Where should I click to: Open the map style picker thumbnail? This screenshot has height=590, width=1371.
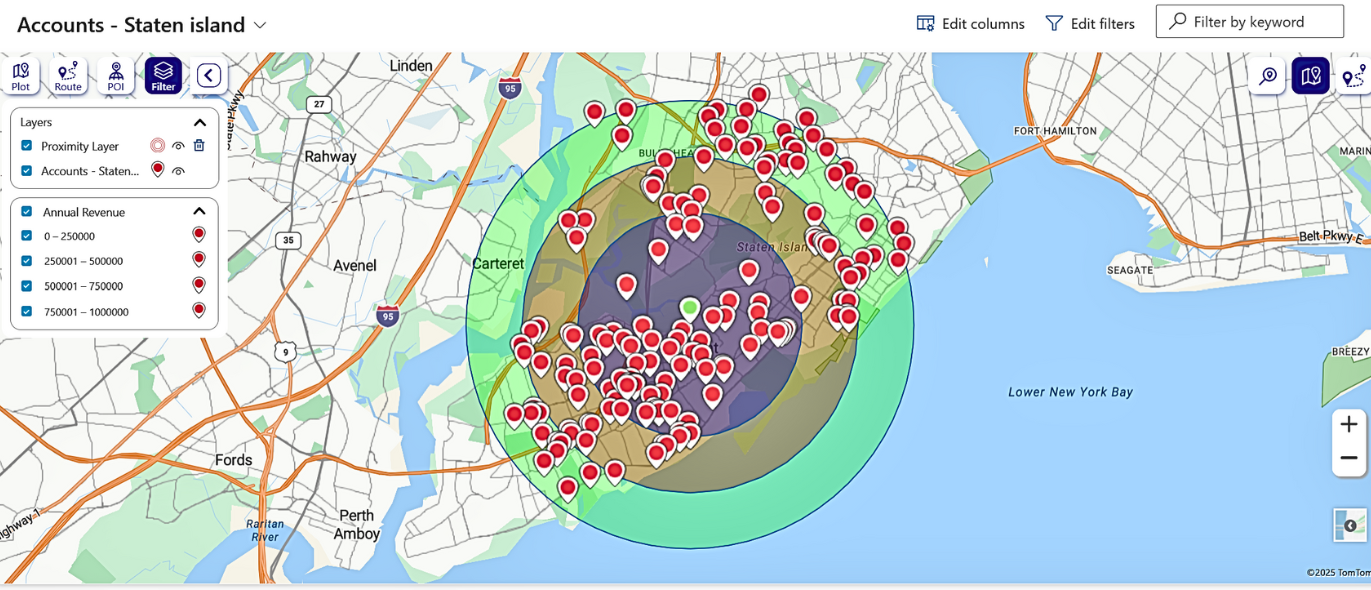[1349, 525]
